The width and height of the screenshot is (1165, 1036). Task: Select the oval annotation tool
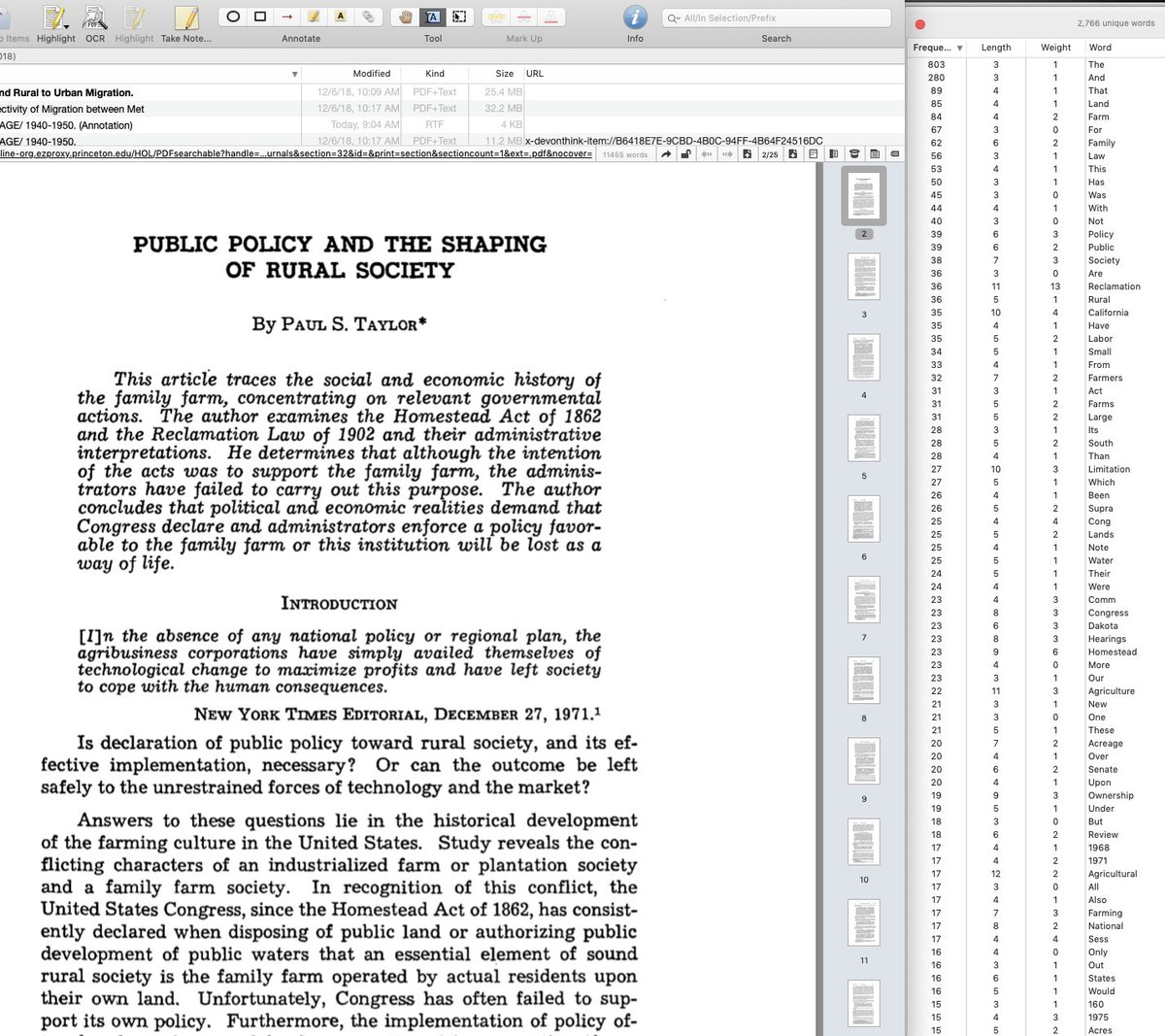pyautogui.click(x=233, y=17)
